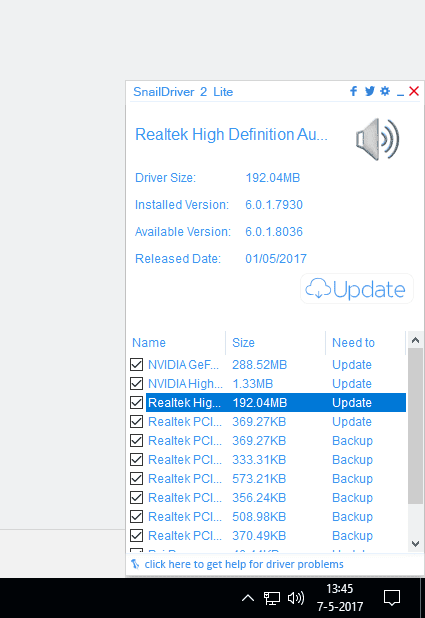The width and height of the screenshot is (425, 618).
Task: Select the NVIDIA High... driver name
Action: pos(185,383)
